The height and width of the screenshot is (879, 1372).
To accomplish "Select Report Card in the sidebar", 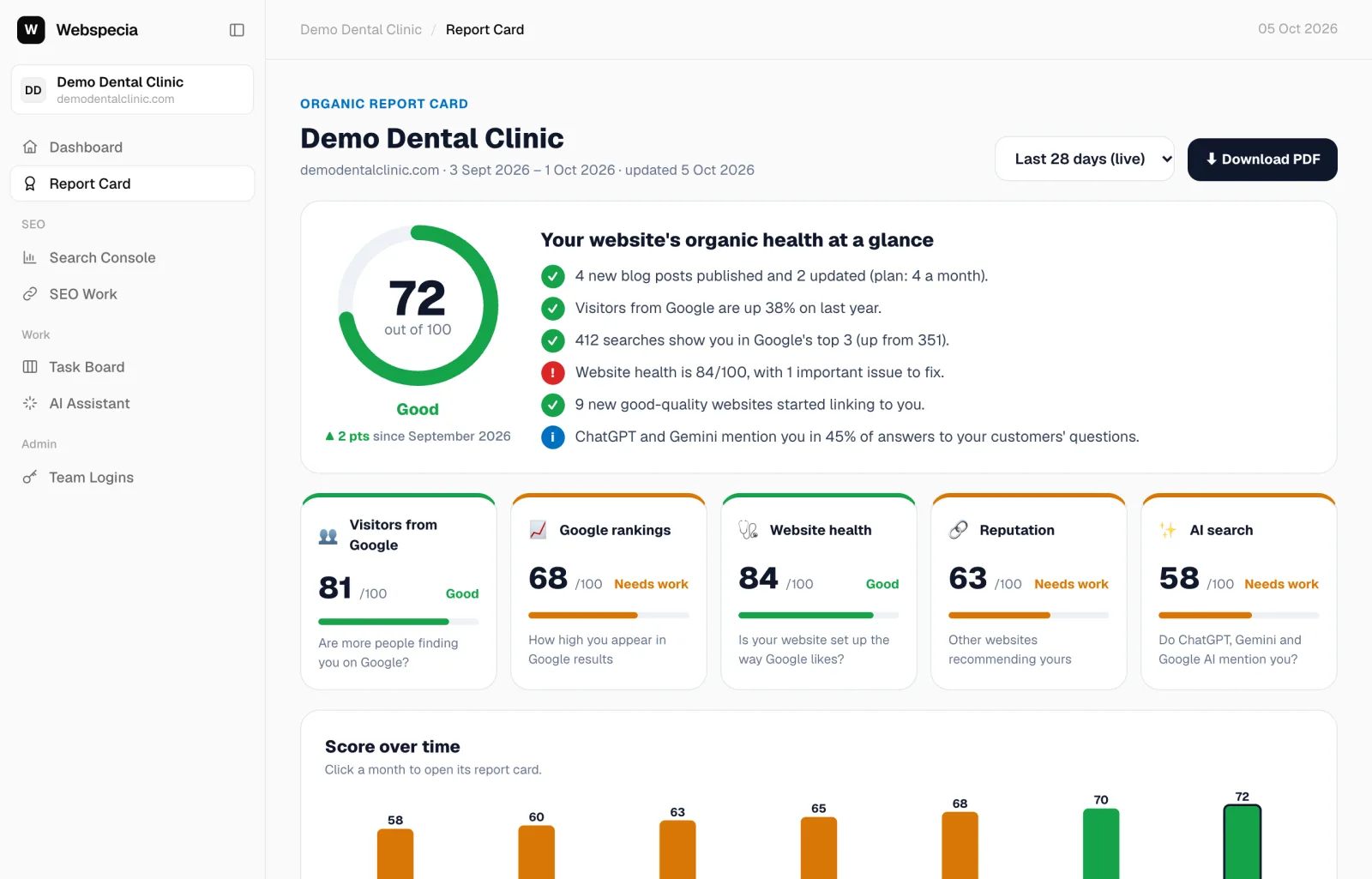I will click(x=132, y=184).
